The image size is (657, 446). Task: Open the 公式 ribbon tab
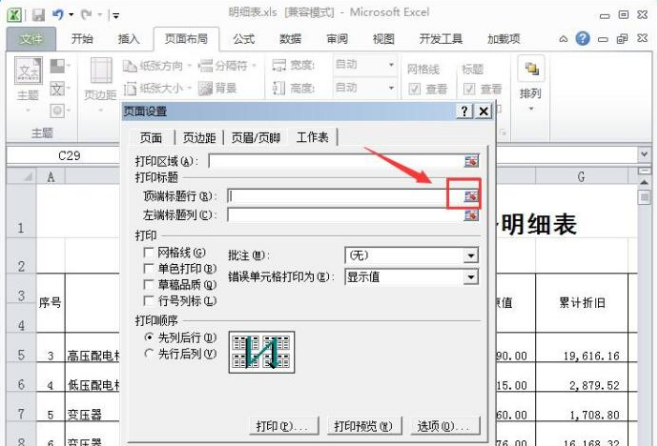point(243,39)
